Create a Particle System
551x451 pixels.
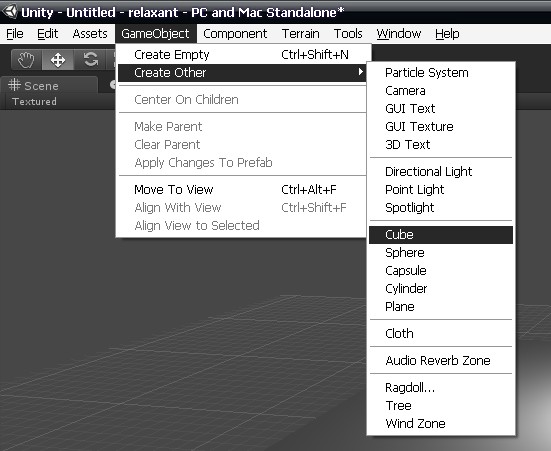[x=441, y=73]
